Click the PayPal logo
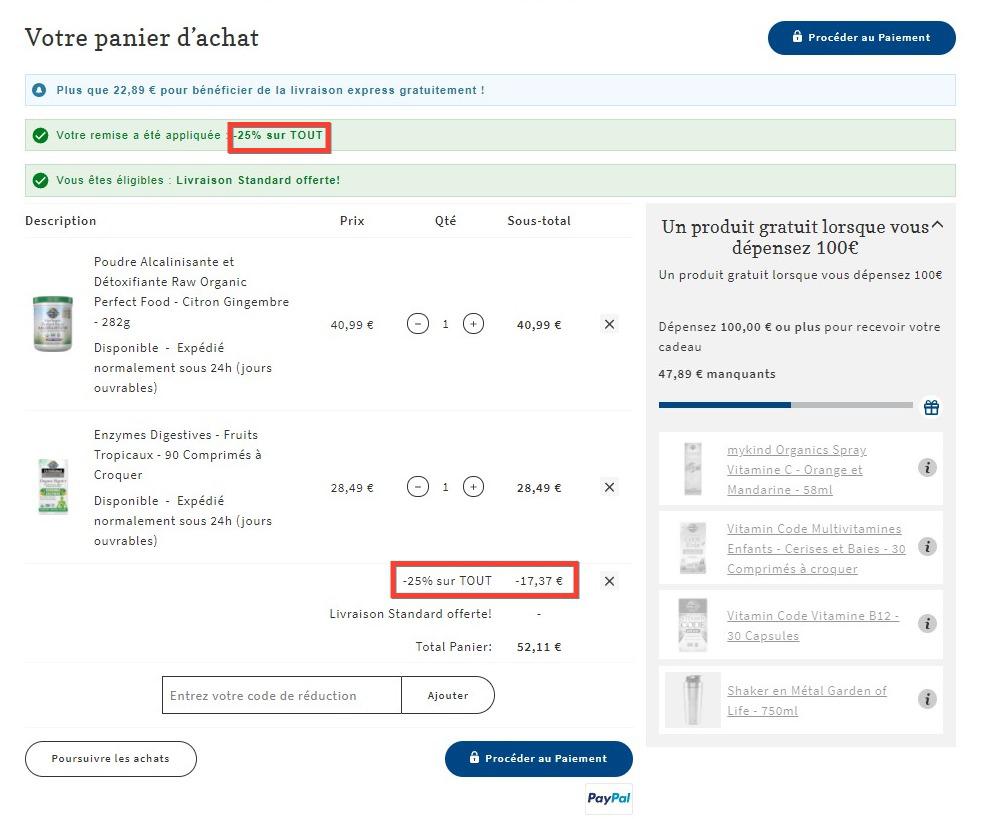Screen dimensions: 999x819 coord(608,799)
